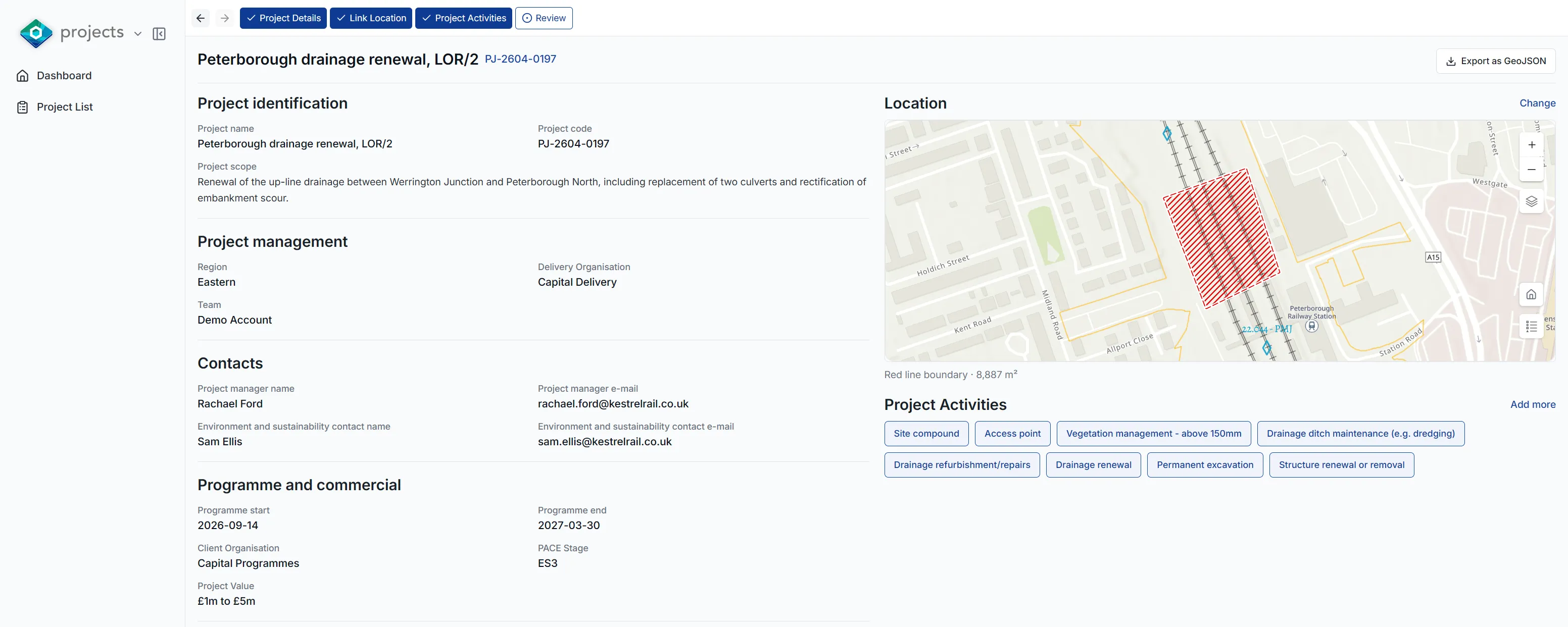This screenshot has height=627, width=1568.
Task: Switch to Project Activities step
Action: 464,18
